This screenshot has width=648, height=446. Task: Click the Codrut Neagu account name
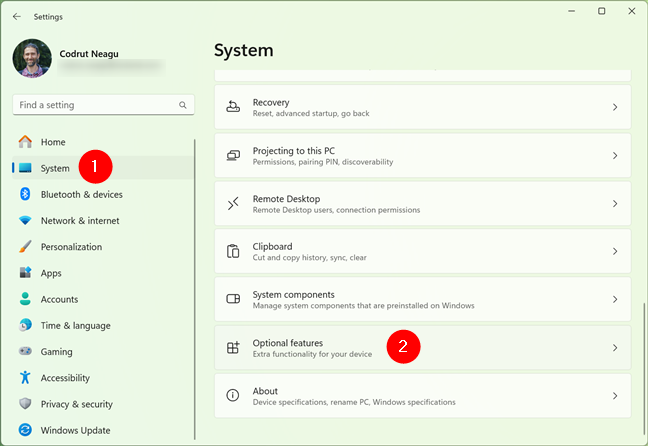tap(89, 54)
